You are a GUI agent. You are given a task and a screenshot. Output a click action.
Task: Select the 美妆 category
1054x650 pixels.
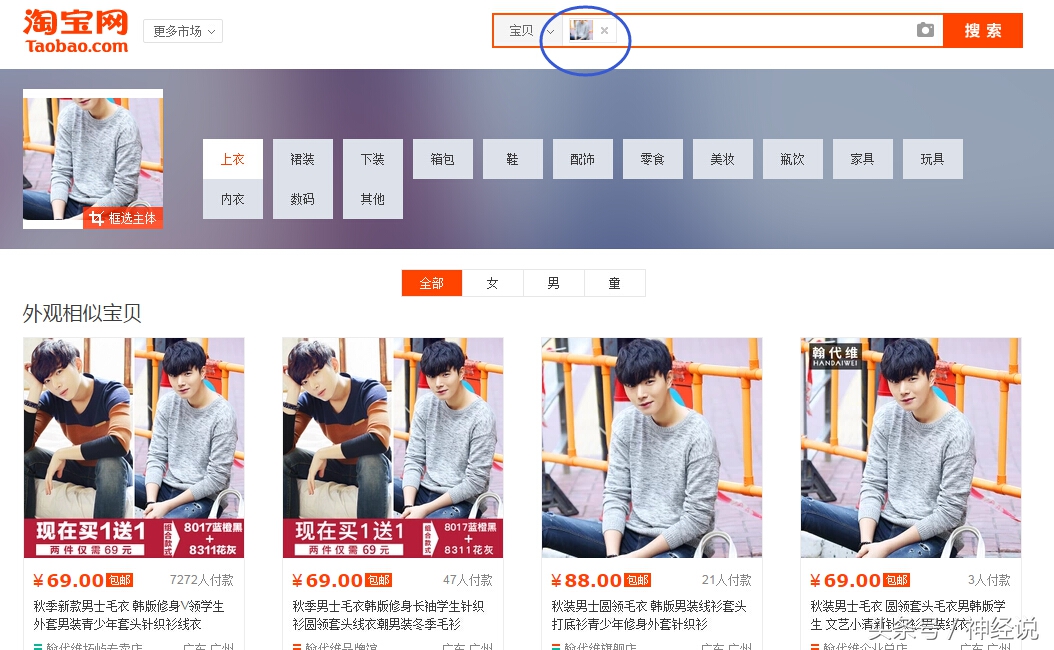click(722, 158)
